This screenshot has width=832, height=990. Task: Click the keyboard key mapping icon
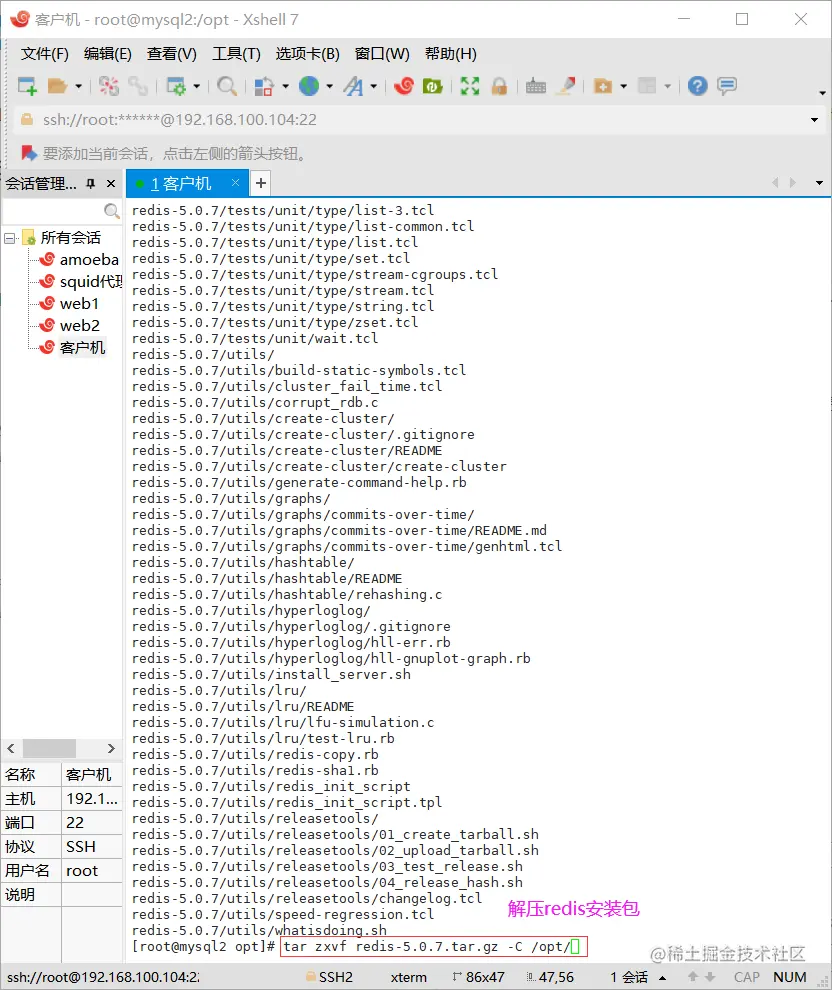pos(535,86)
